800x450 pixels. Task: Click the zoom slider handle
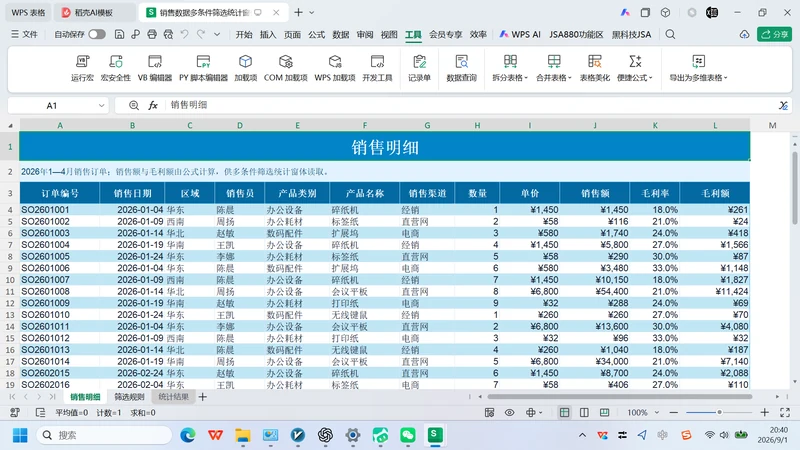click(x=719, y=412)
